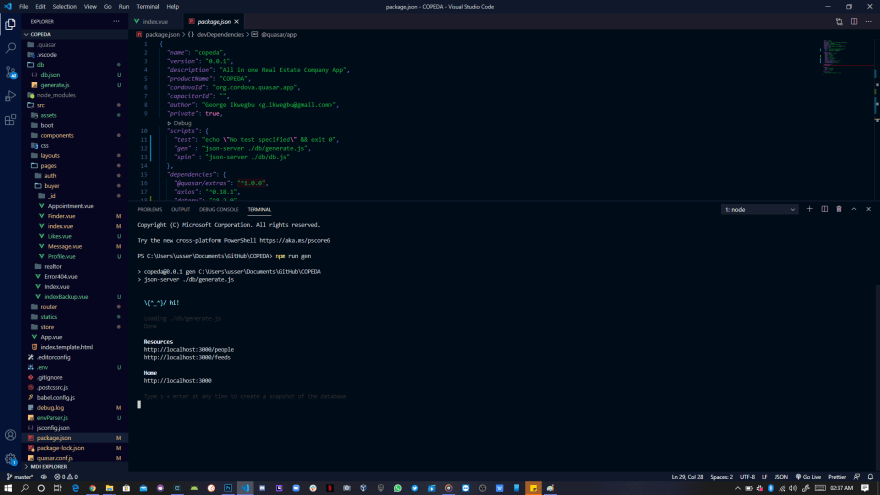Open Finder.vue in the explorer
This screenshot has height=495, width=880.
point(75,216)
